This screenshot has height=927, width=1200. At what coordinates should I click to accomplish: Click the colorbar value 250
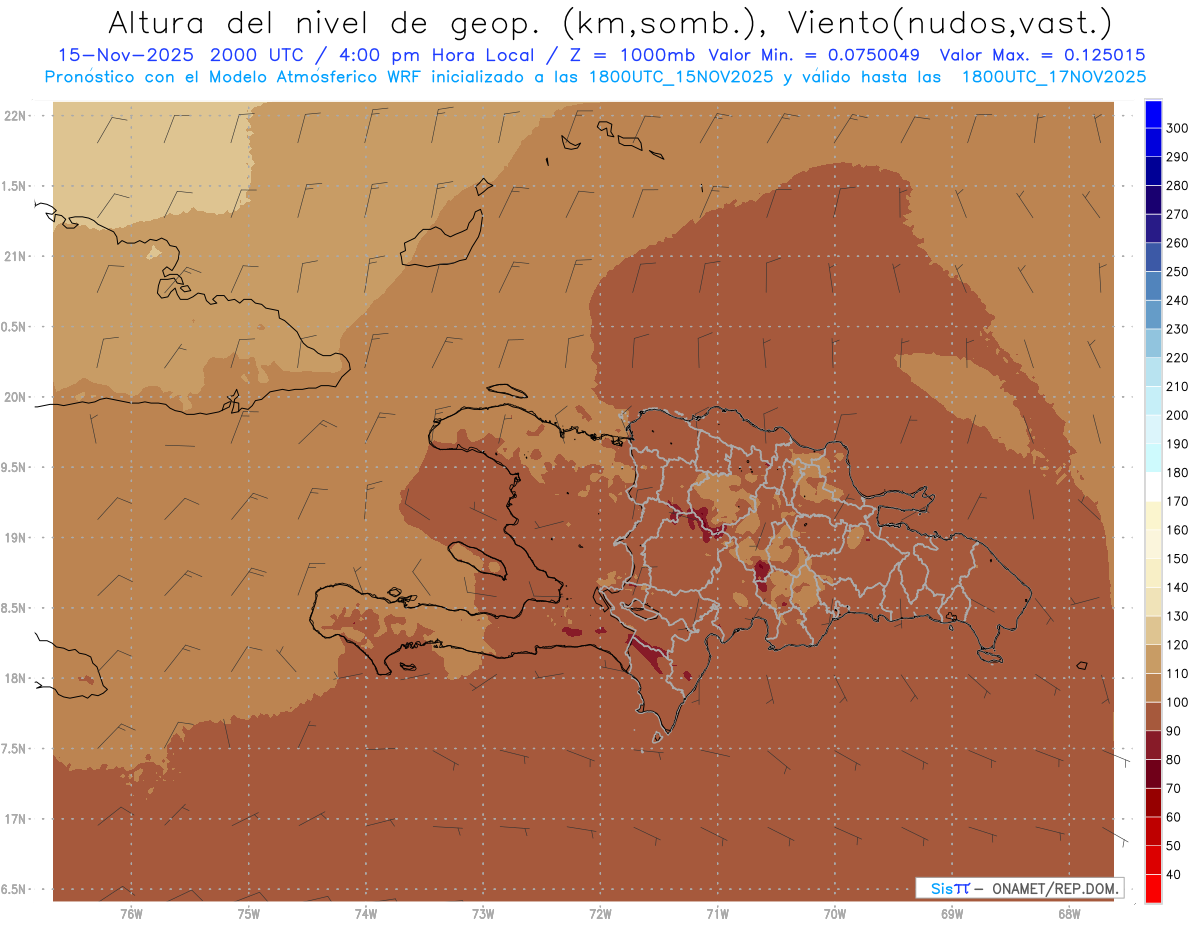coord(1177,272)
